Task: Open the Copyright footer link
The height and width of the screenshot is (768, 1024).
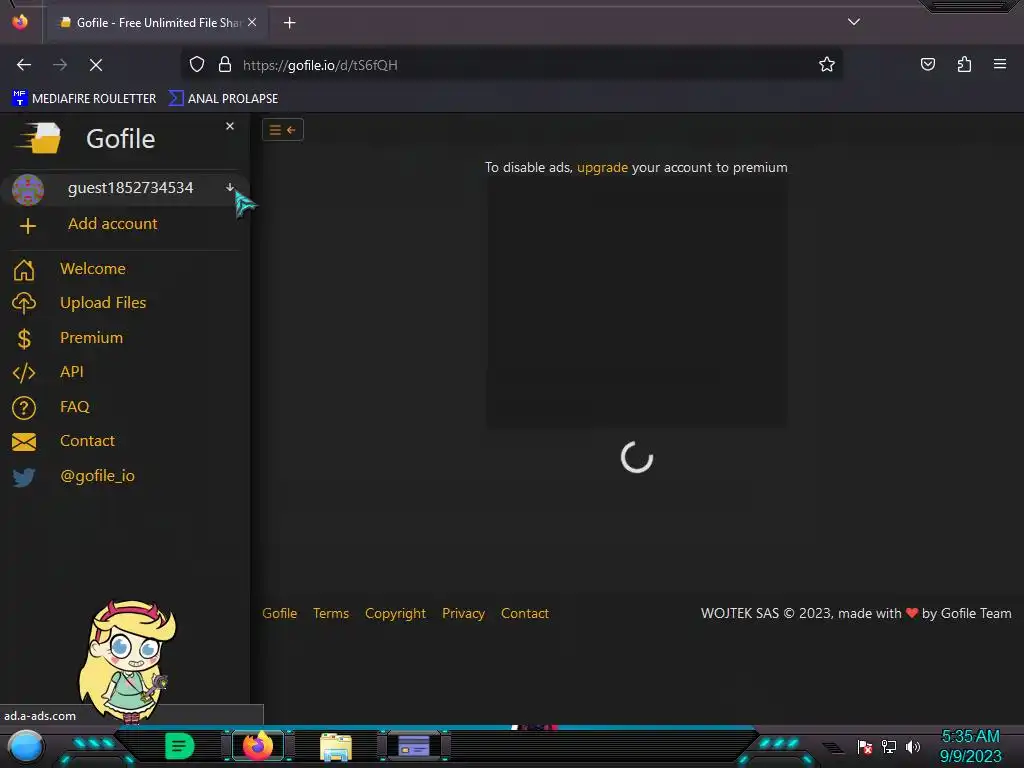Action: [395, 613]
